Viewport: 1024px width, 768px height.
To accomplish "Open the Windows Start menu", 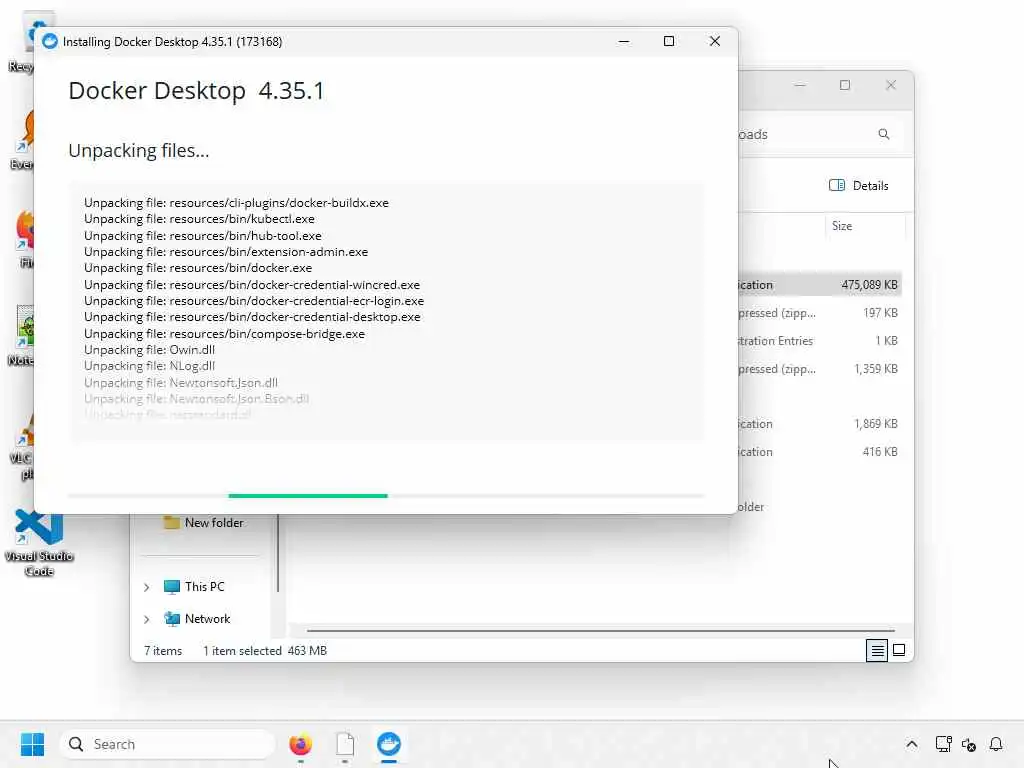I will point(32,744).
